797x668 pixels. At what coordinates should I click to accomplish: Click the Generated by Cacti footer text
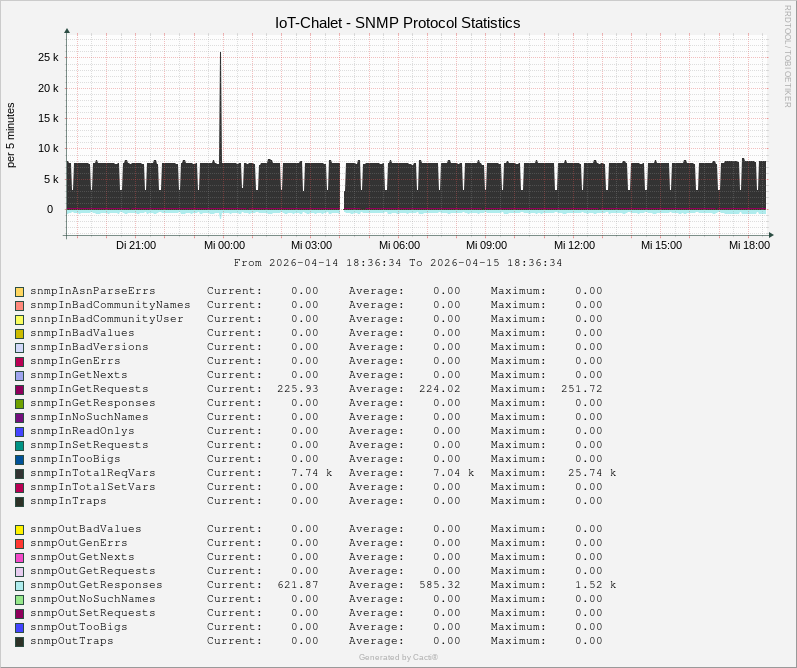point(398,657)
